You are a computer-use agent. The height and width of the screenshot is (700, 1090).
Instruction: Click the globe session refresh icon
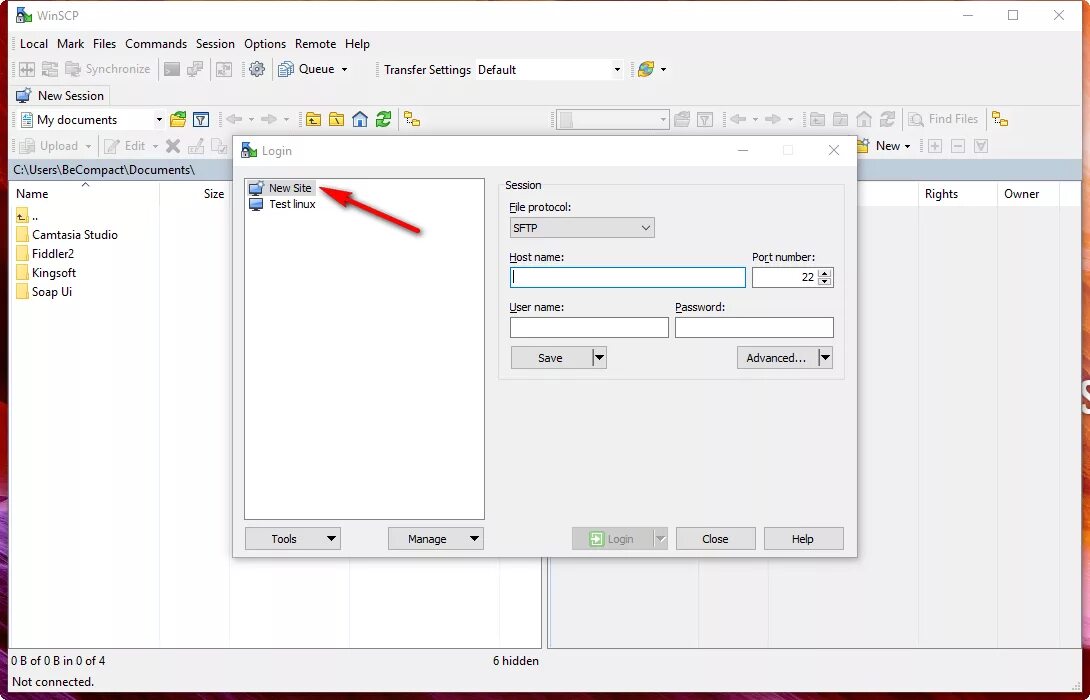(646, 69)
